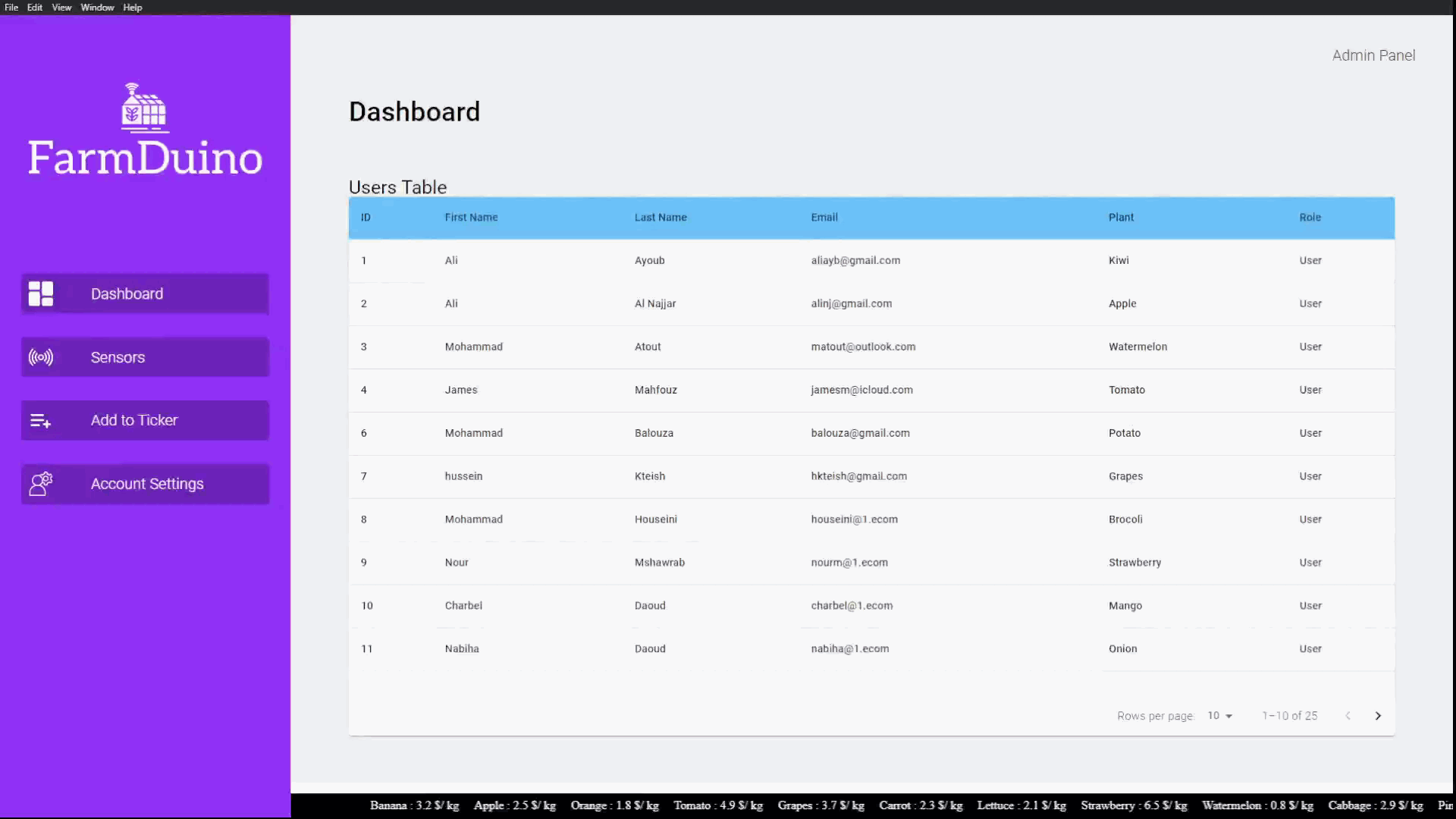
Task: Click next page navigation arrow
Action: 1378,715
